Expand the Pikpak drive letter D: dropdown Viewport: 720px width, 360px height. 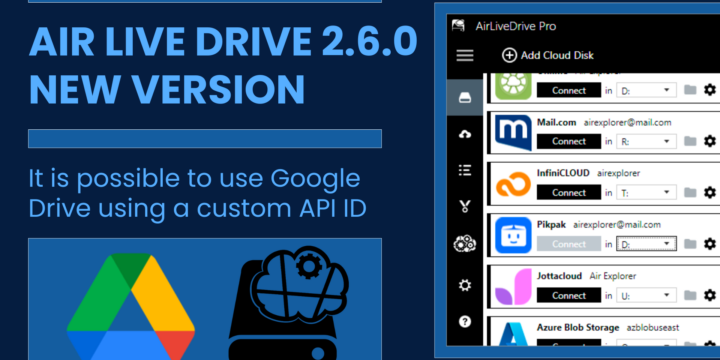pyautogui.click(x=646, y=244)
